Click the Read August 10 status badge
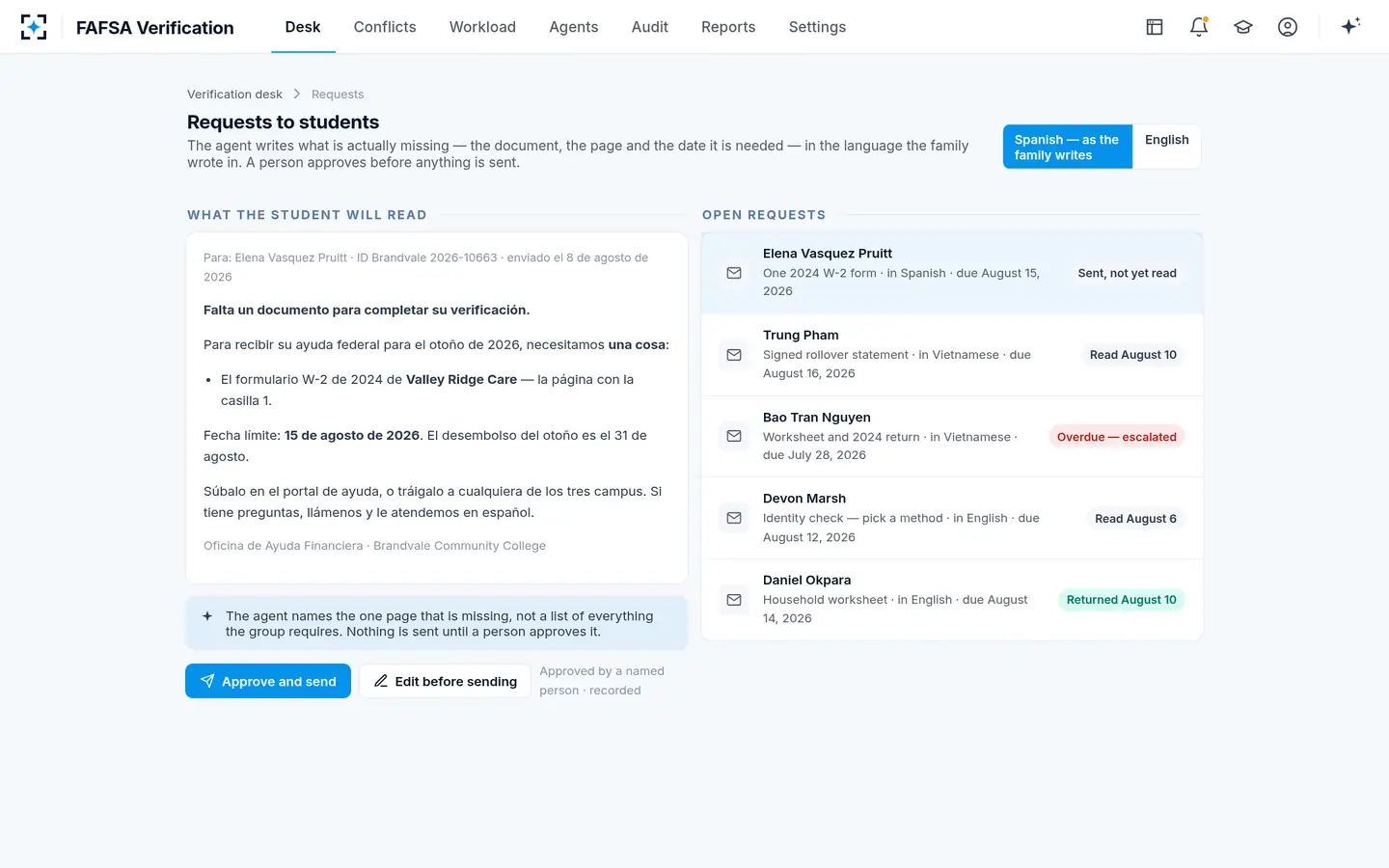 click(1133, 355)
